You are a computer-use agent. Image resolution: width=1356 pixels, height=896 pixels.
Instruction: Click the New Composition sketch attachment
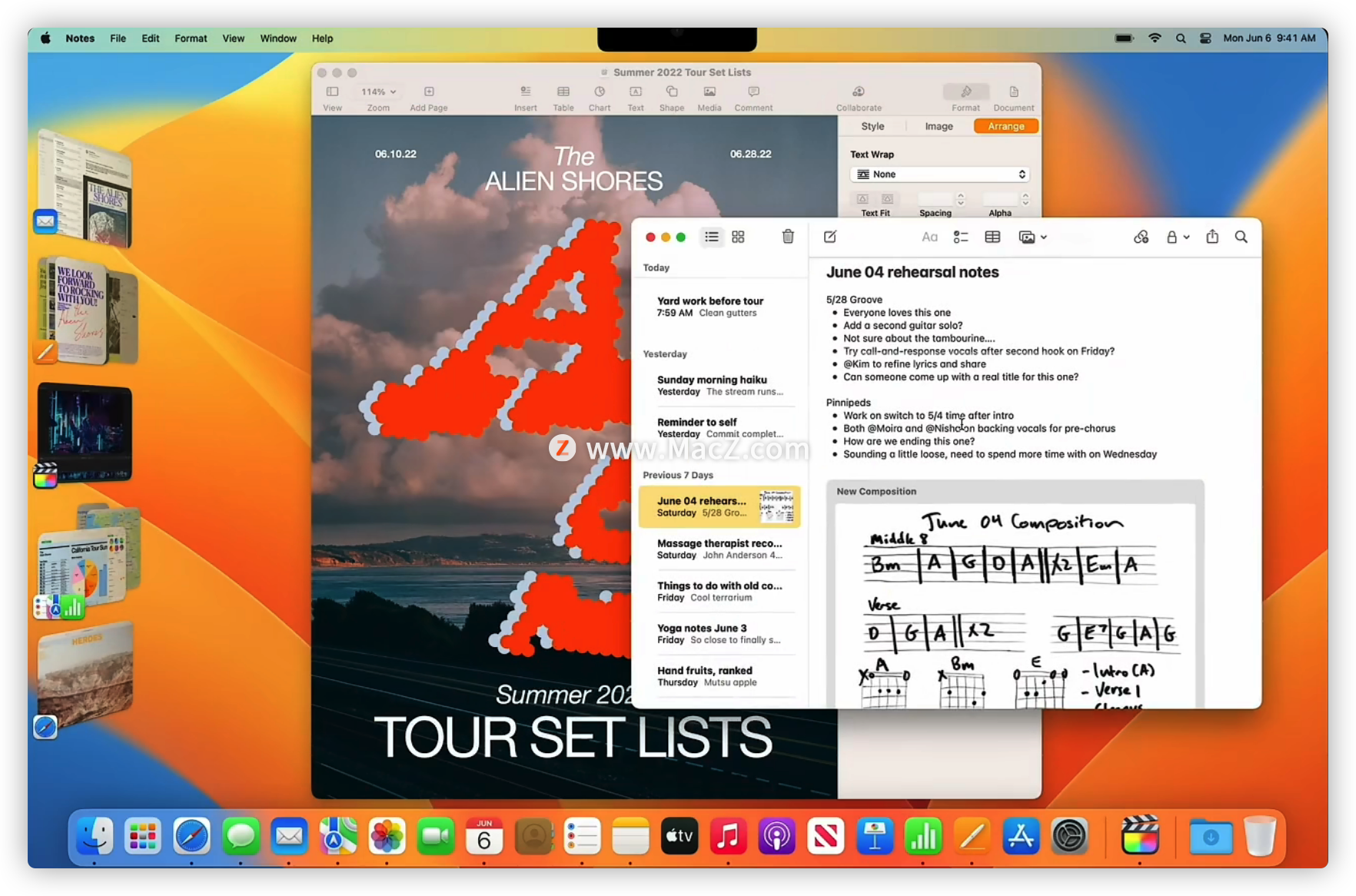click(x=1015, y=594)
